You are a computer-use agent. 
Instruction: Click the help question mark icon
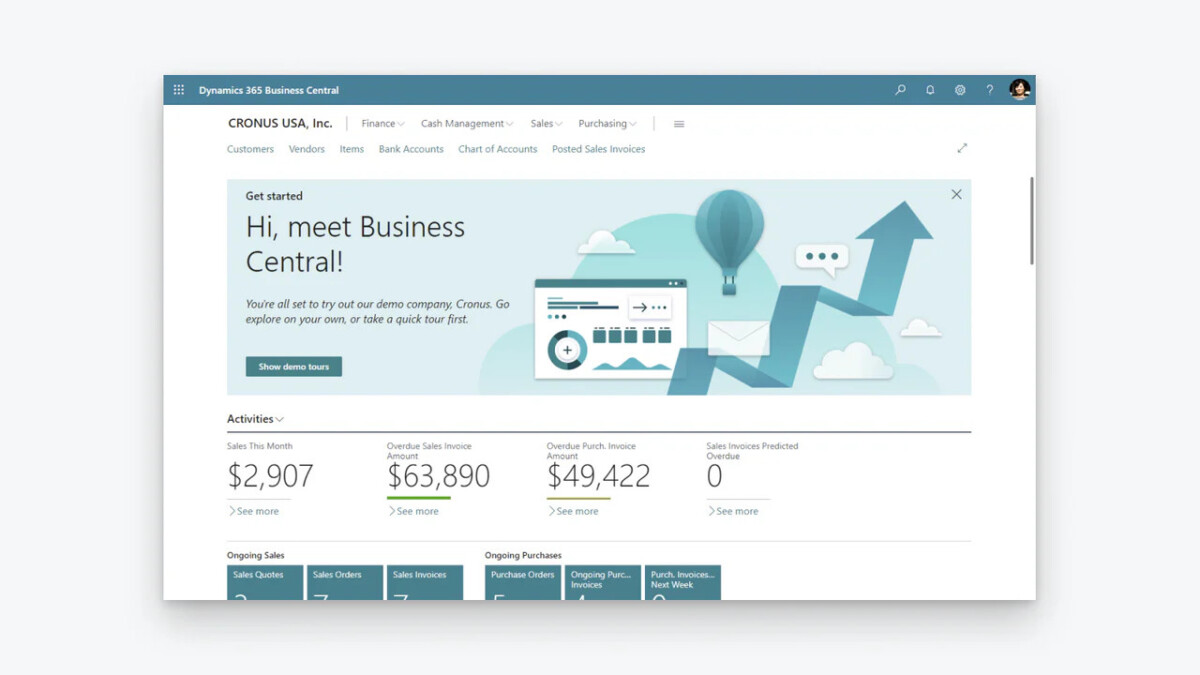pyautogui.click(x=989, y=90)
